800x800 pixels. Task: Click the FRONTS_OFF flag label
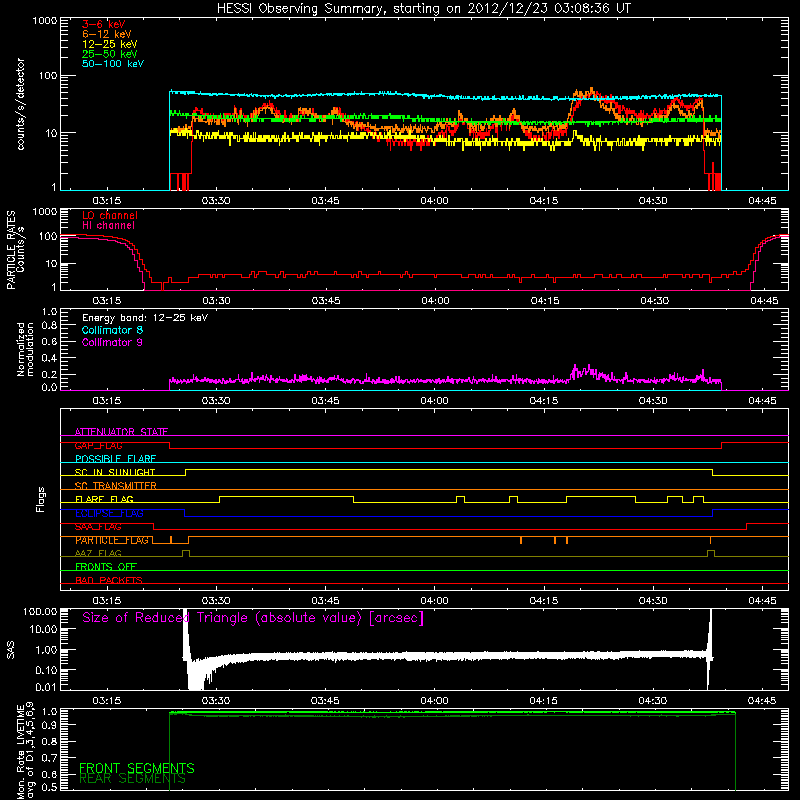click(106, 567)
